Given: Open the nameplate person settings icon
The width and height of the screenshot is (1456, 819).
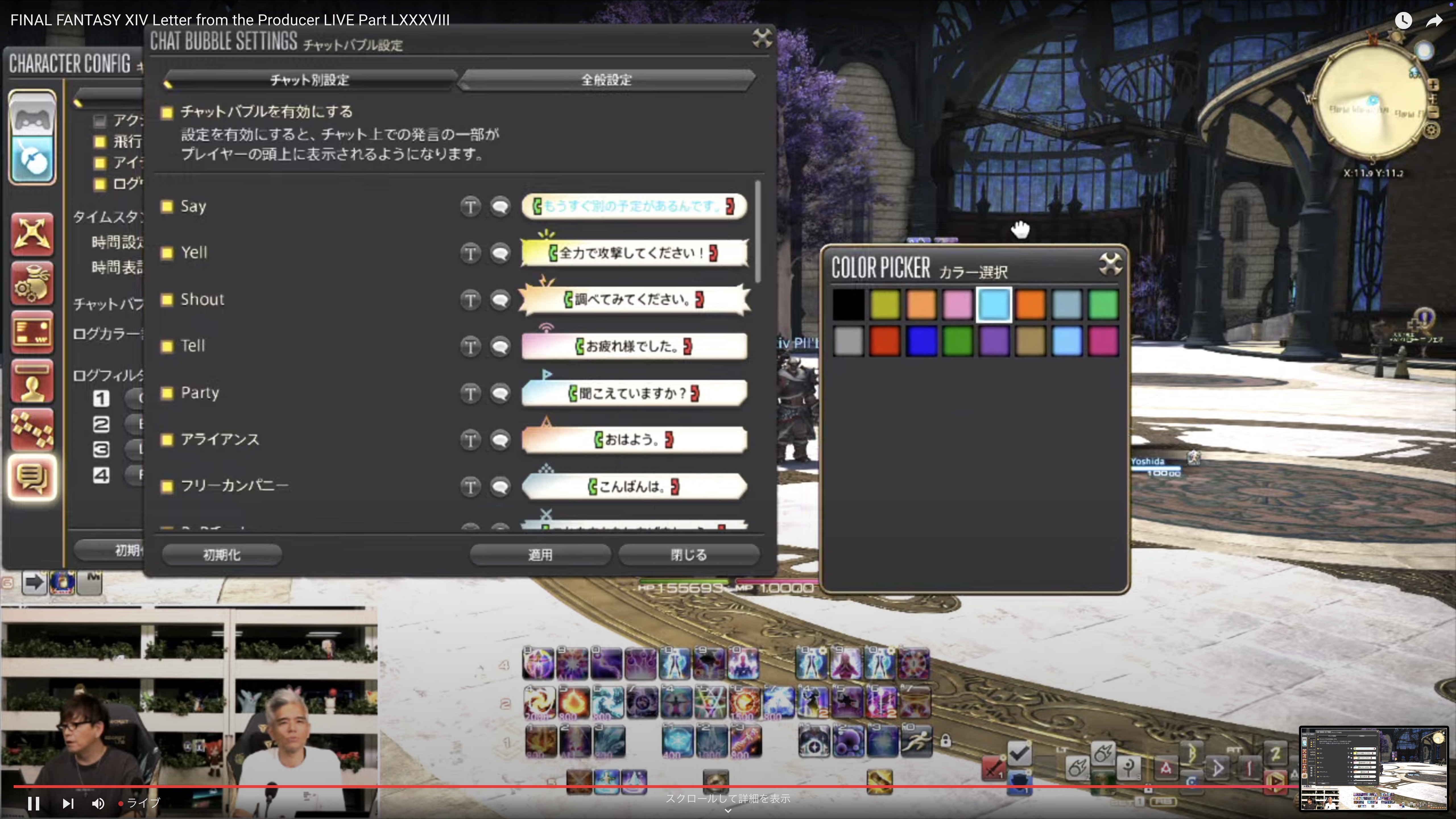Looking at the screenshot, I should (x=32, y=381).
